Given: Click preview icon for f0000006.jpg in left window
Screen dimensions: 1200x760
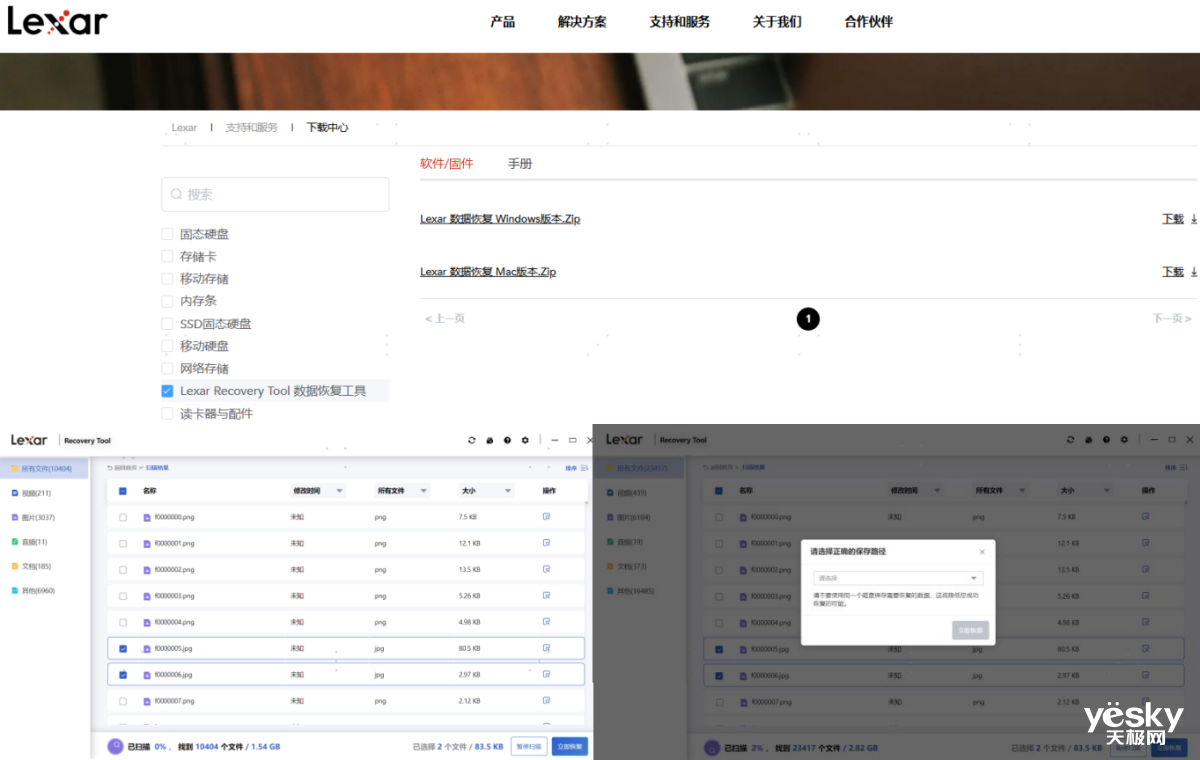Looking at the screenshot, I should [547, 674].
